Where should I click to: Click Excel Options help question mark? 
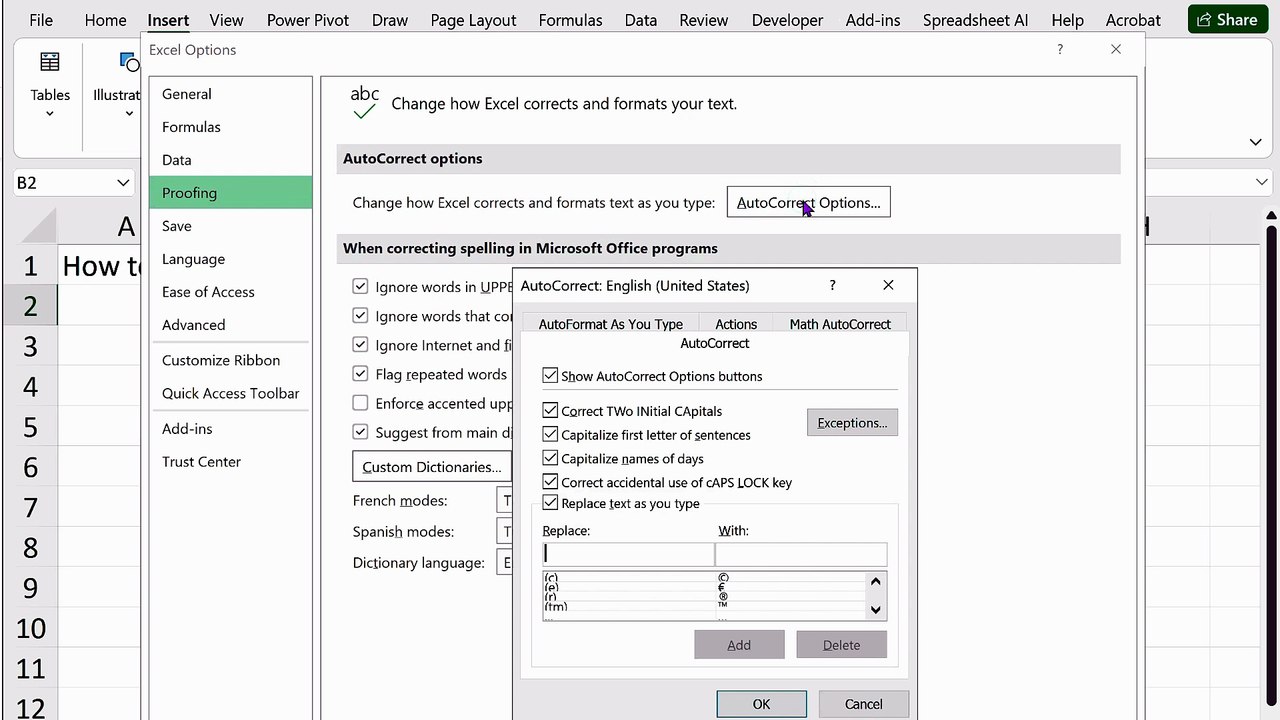click(x=1060, y=49)
